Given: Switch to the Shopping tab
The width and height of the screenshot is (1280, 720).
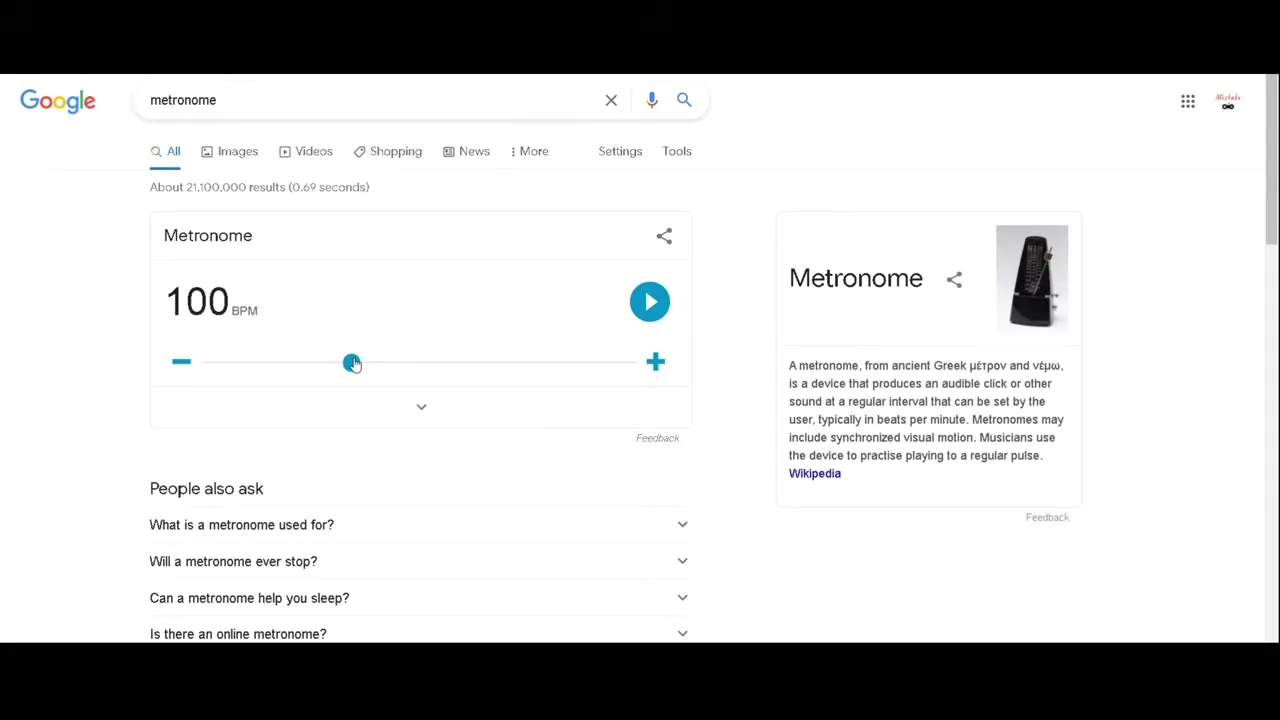Looking at the screenshot, I should coord(387,151).
